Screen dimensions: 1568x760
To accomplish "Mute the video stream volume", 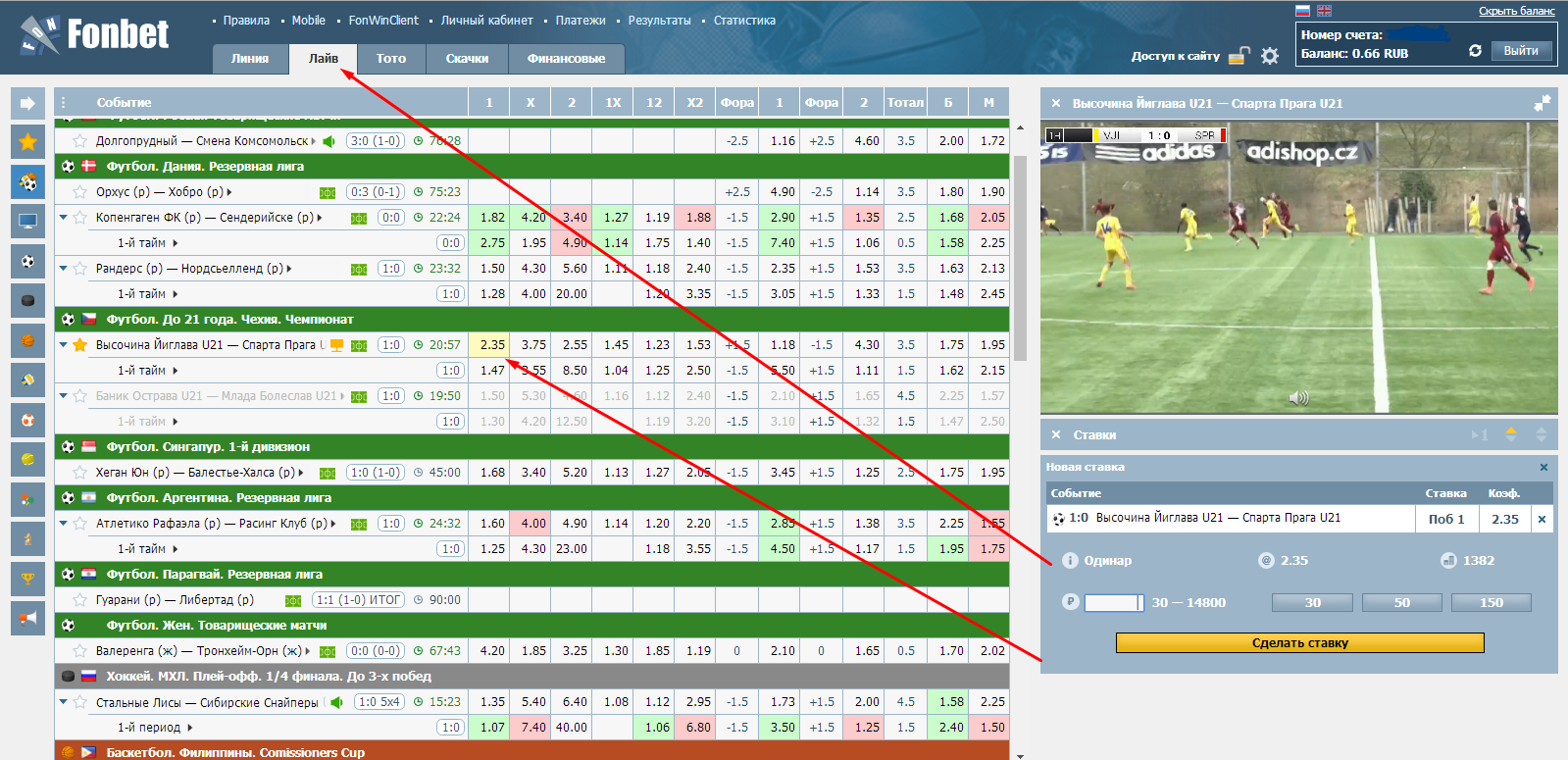I will coord(1298,398).
